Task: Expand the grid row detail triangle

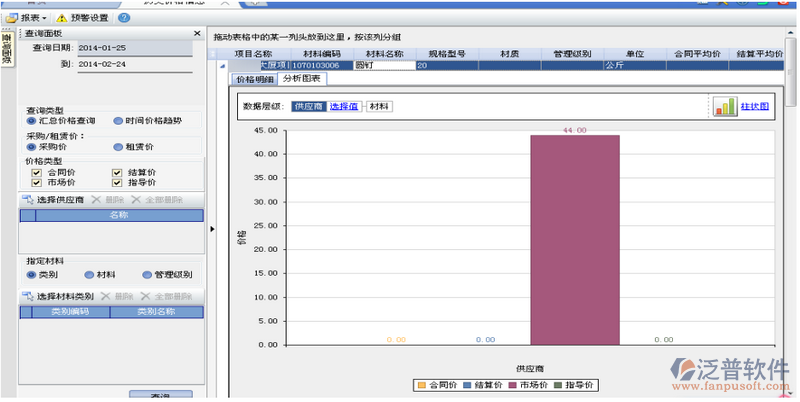Action: (x=222, y=65)
